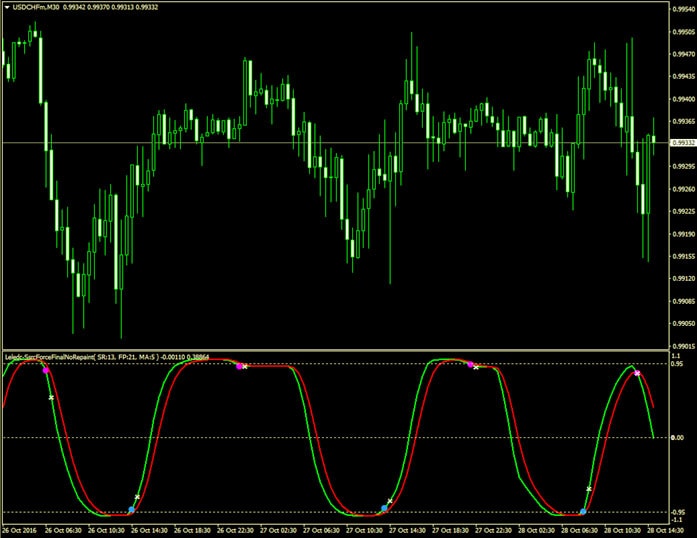This screenshot has width=697, height=538.
Task: Click the 0.99260 price scale label
Action: 682,189
